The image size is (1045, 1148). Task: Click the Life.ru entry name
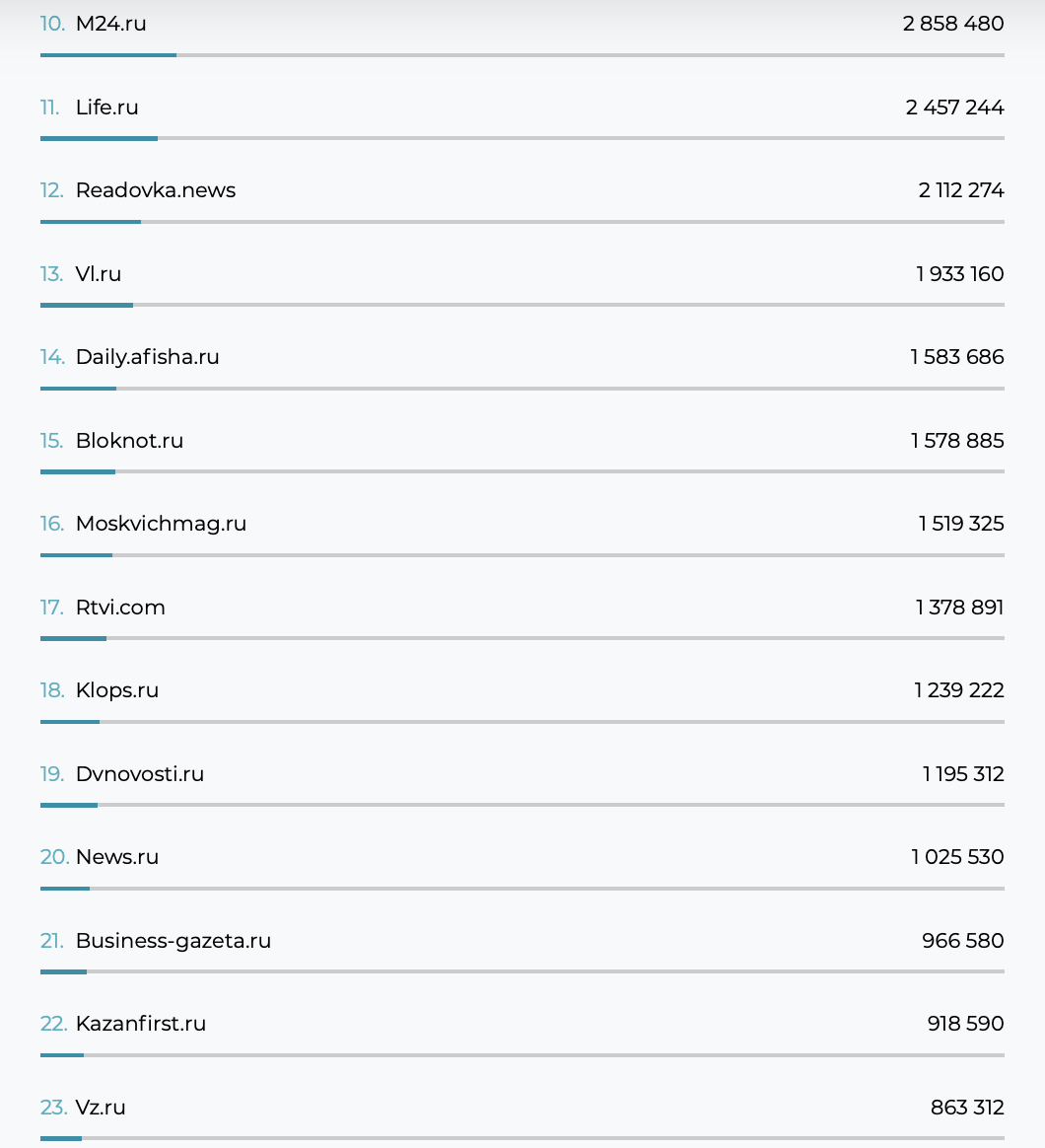pyautogui.click(x=106, y=108)
